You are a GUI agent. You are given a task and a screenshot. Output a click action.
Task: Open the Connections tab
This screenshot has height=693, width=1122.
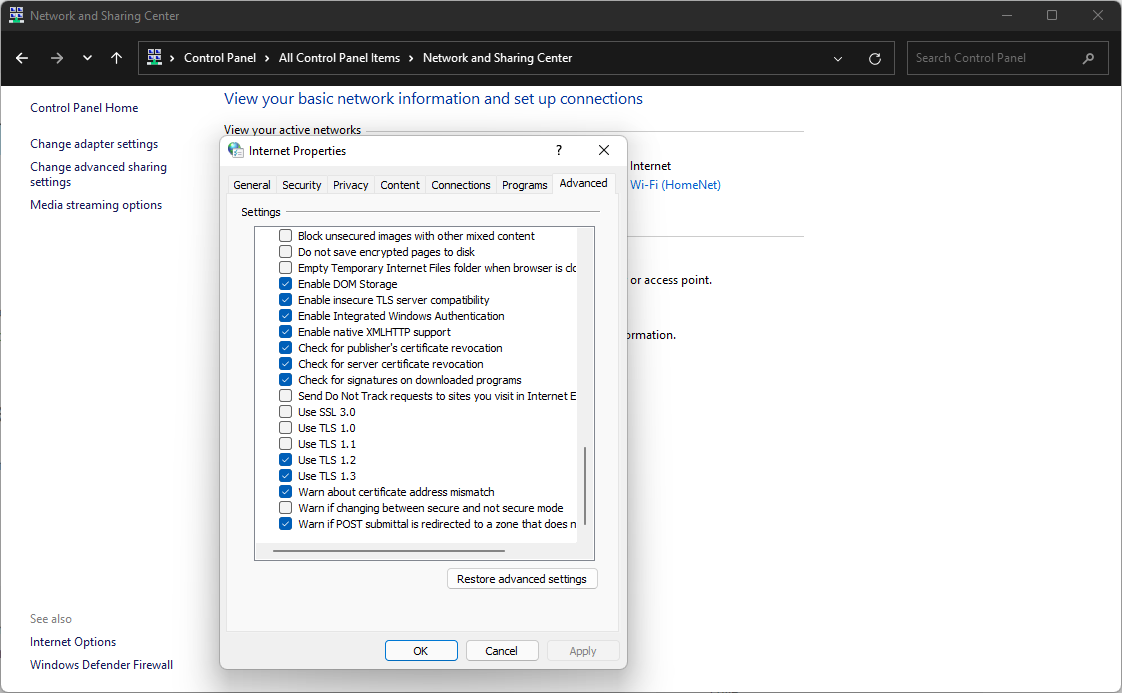[x=461, y=185]
